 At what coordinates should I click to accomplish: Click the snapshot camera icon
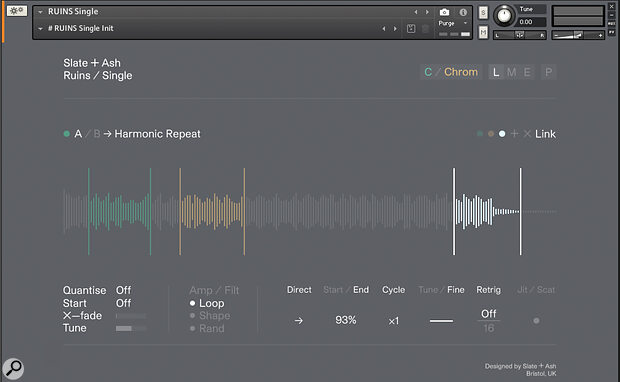coord(444,12)
